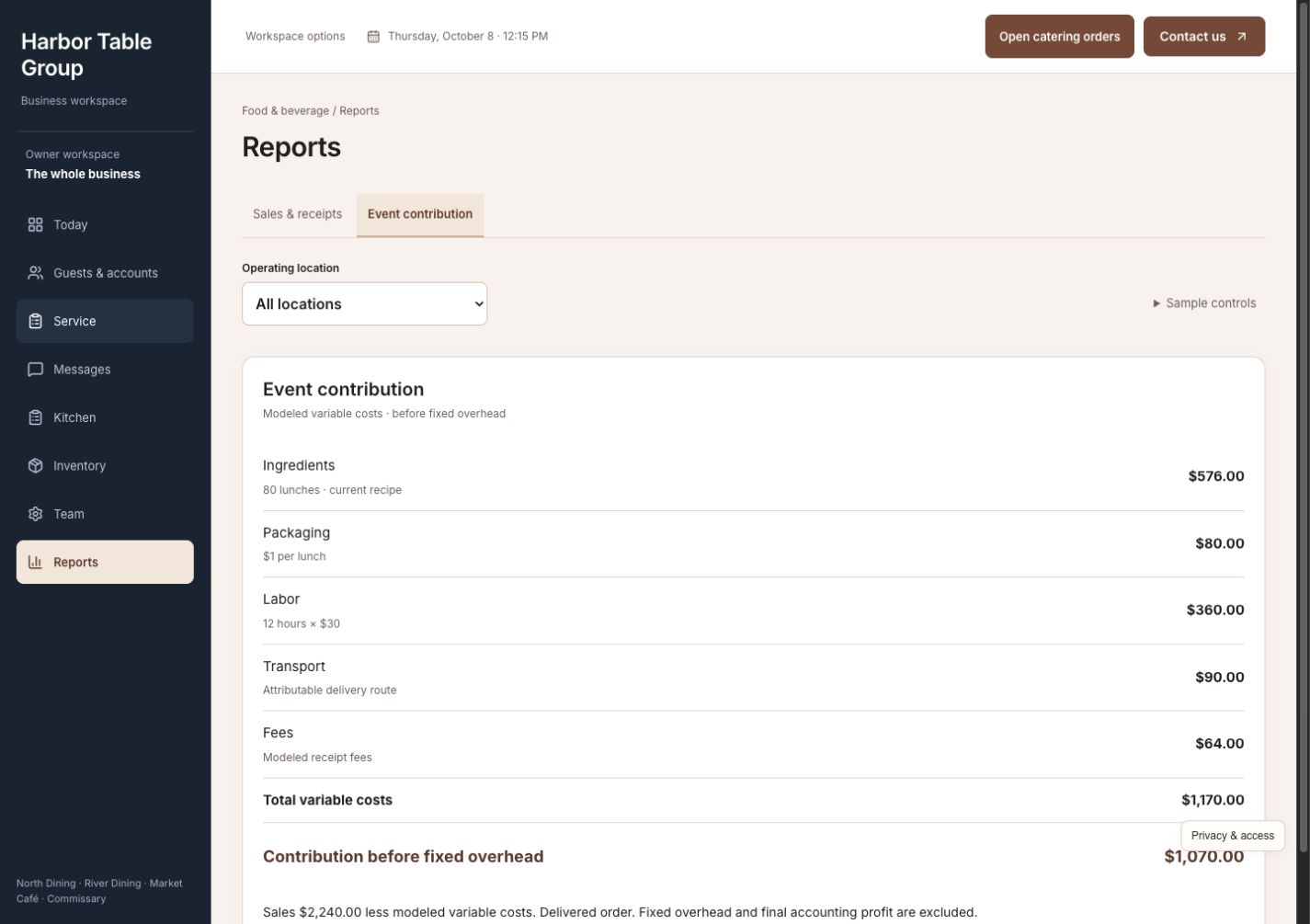The height and width of the screenshot is (924, 1310).
Task: Click the Fees amount $64.00
Action: pyautogui.click(x=1219, y=744)
